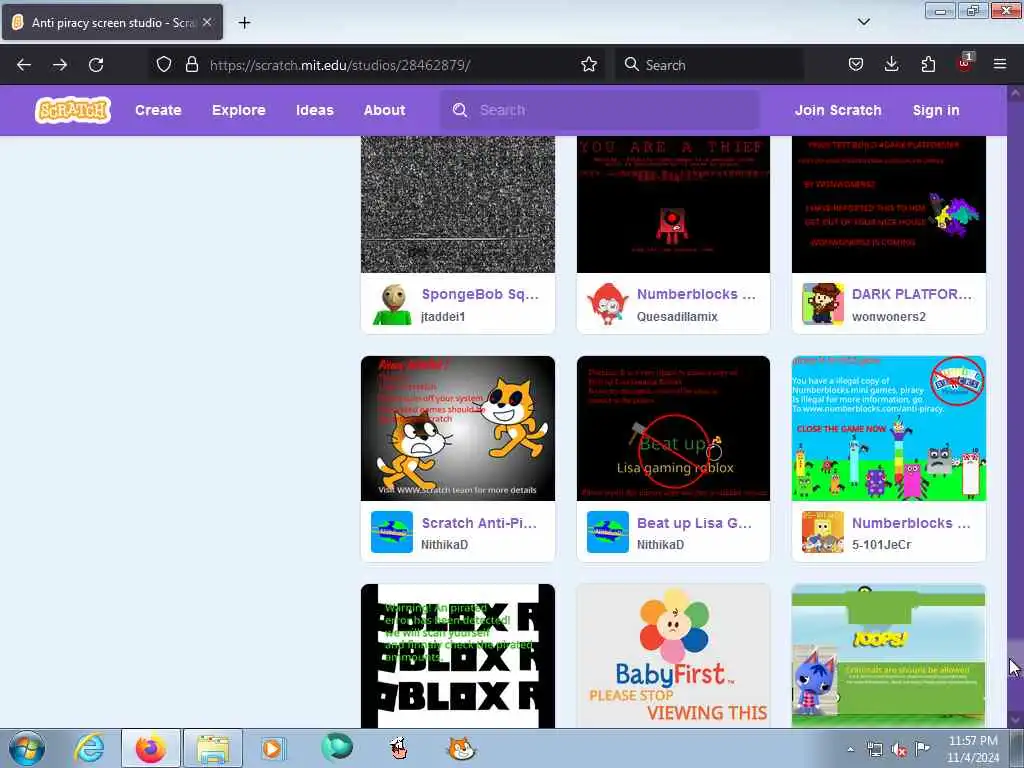
Task: Click the padlock site info icon
Action: [x=191, y=64]
